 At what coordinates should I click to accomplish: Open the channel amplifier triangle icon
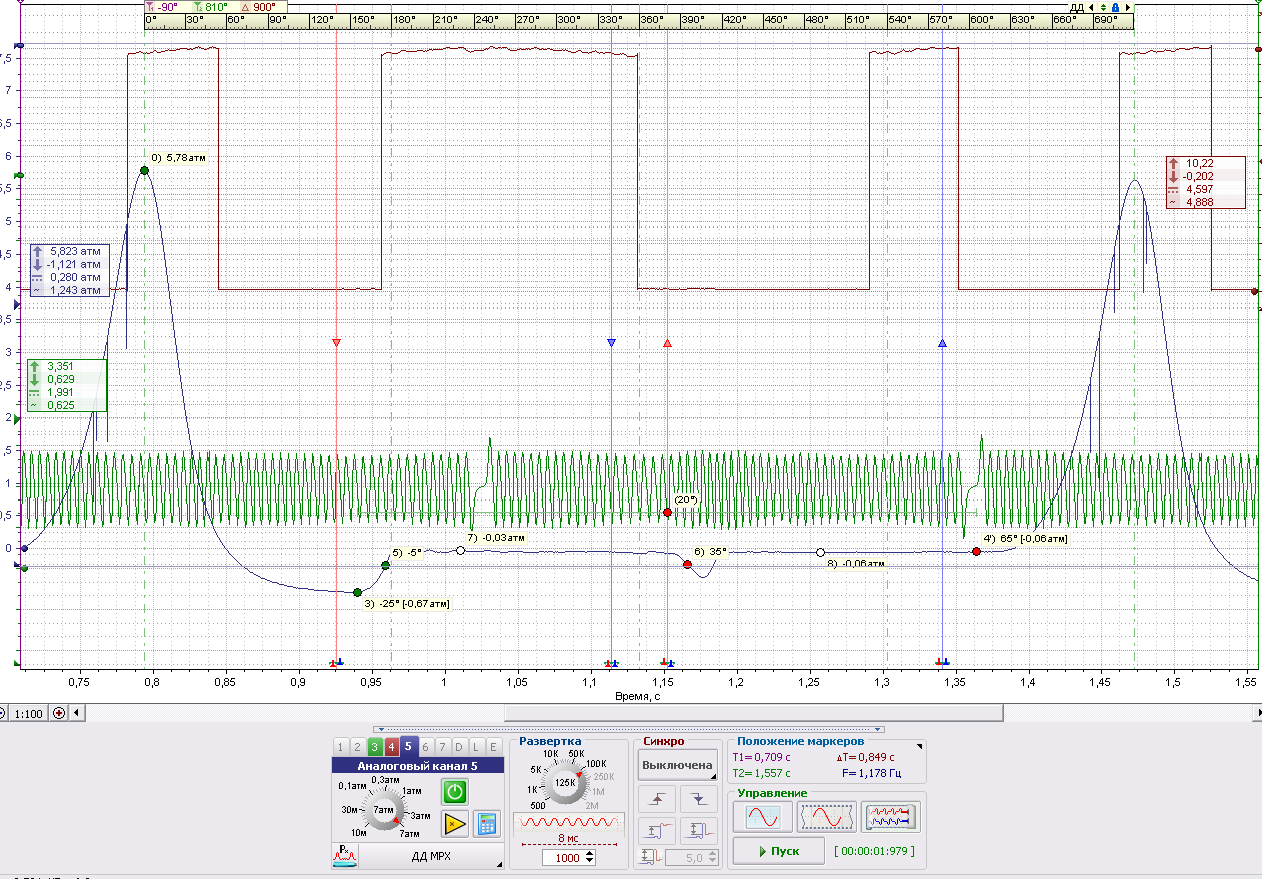pos(455,824)
